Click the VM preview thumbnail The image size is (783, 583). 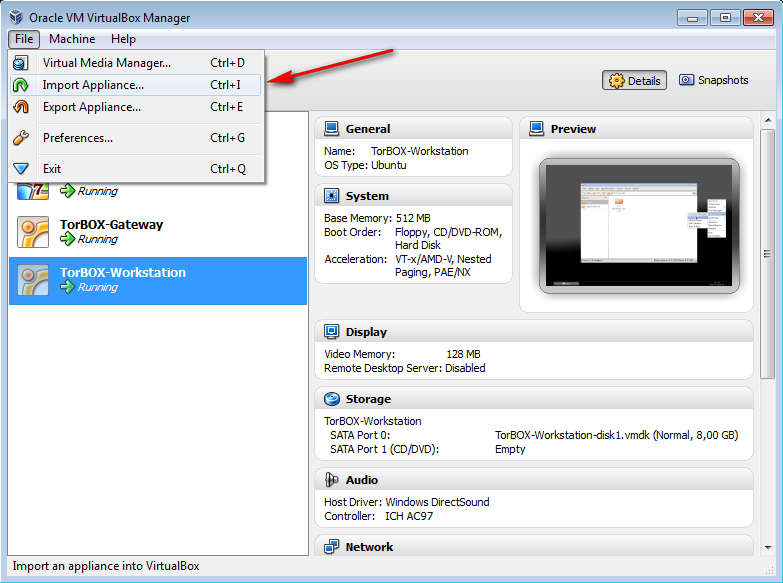tap(639, 226)
